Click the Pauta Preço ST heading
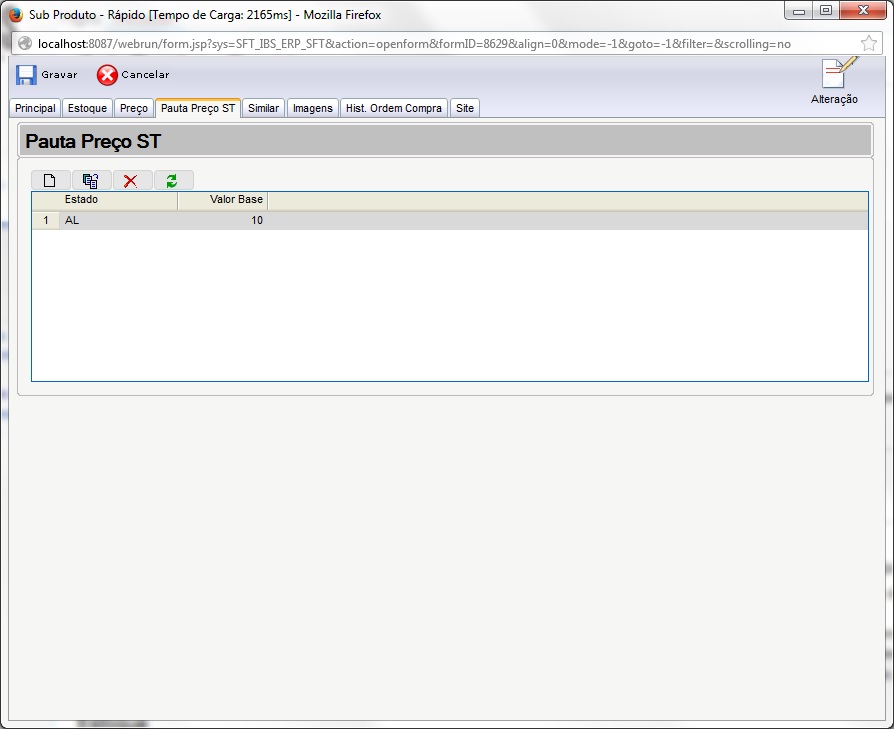Image resolution: width=894 pixels, height=729 pixels. 93,141
